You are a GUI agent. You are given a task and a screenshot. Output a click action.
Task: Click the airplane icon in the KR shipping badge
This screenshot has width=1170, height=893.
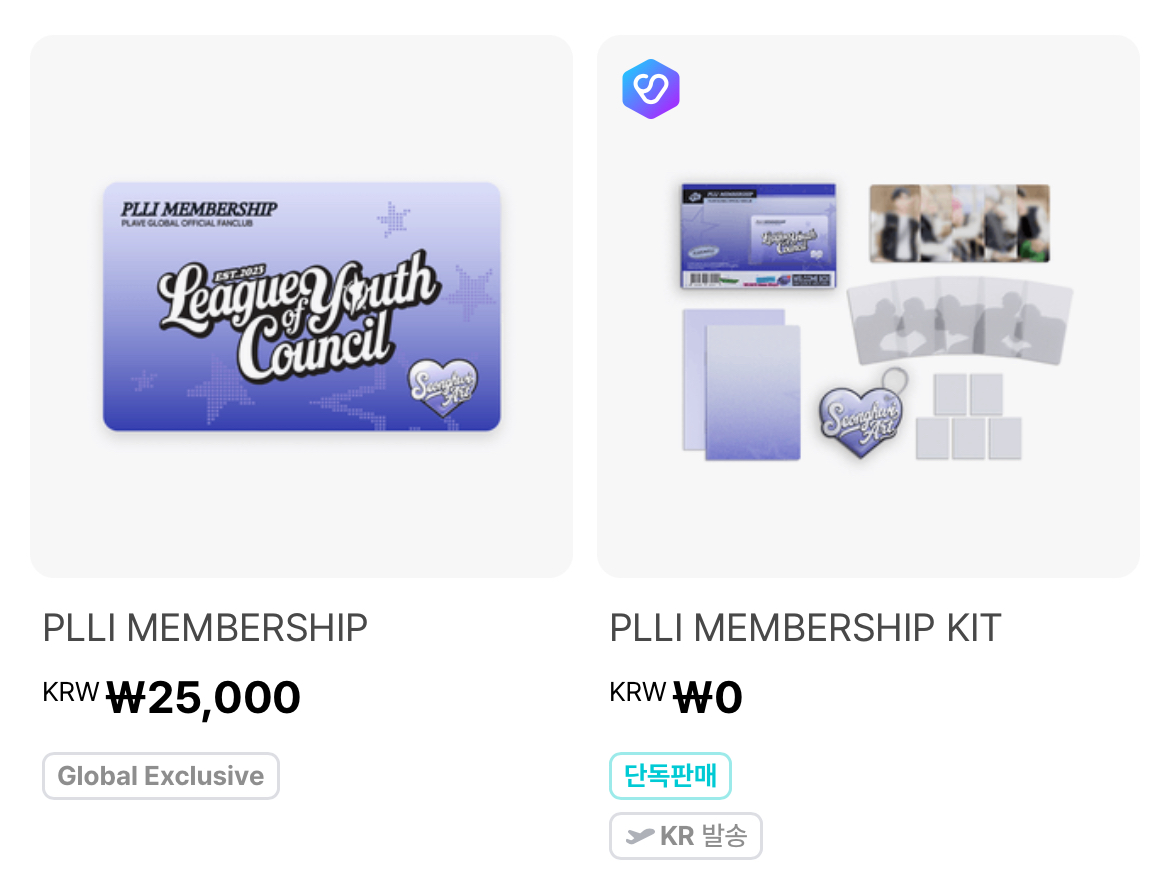pyautogui.click(x=639, y=836)
